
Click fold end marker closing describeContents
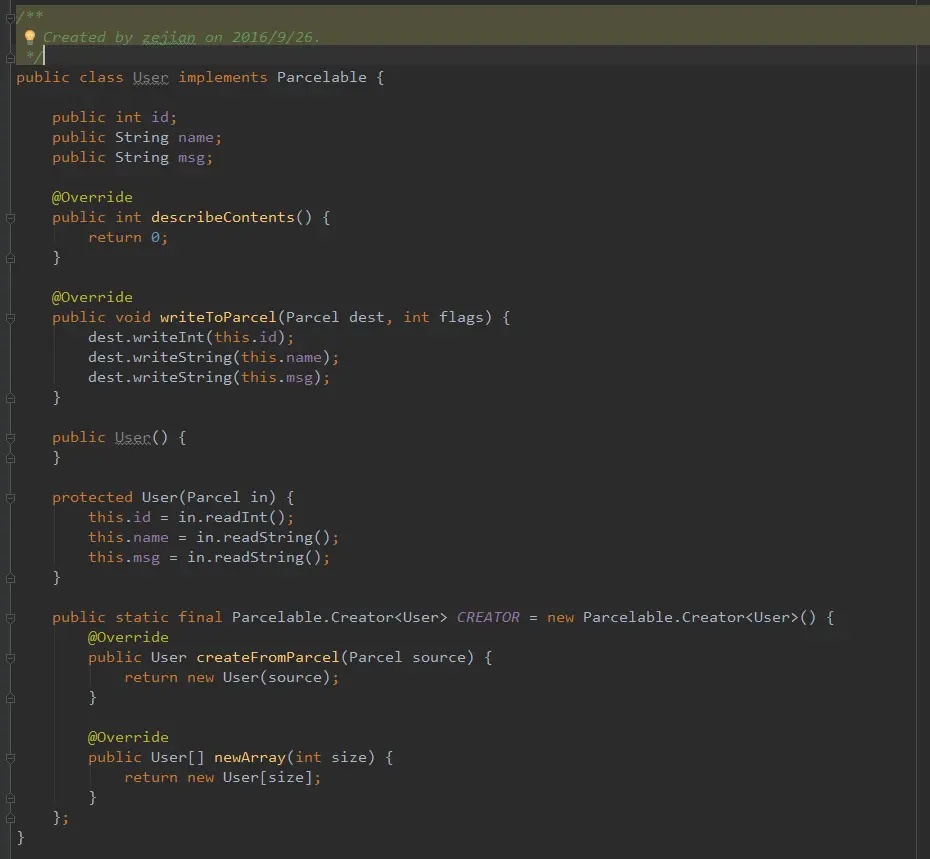click(x=10, y=259)
